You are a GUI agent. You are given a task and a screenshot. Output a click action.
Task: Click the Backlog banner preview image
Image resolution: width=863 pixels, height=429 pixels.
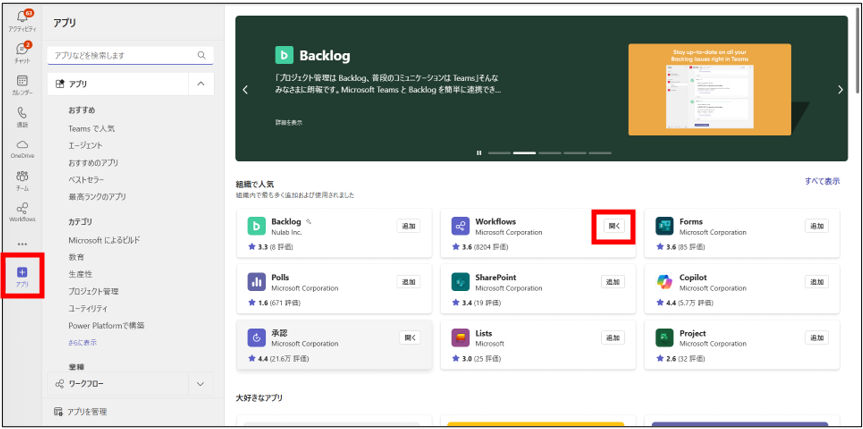point(709,89)
